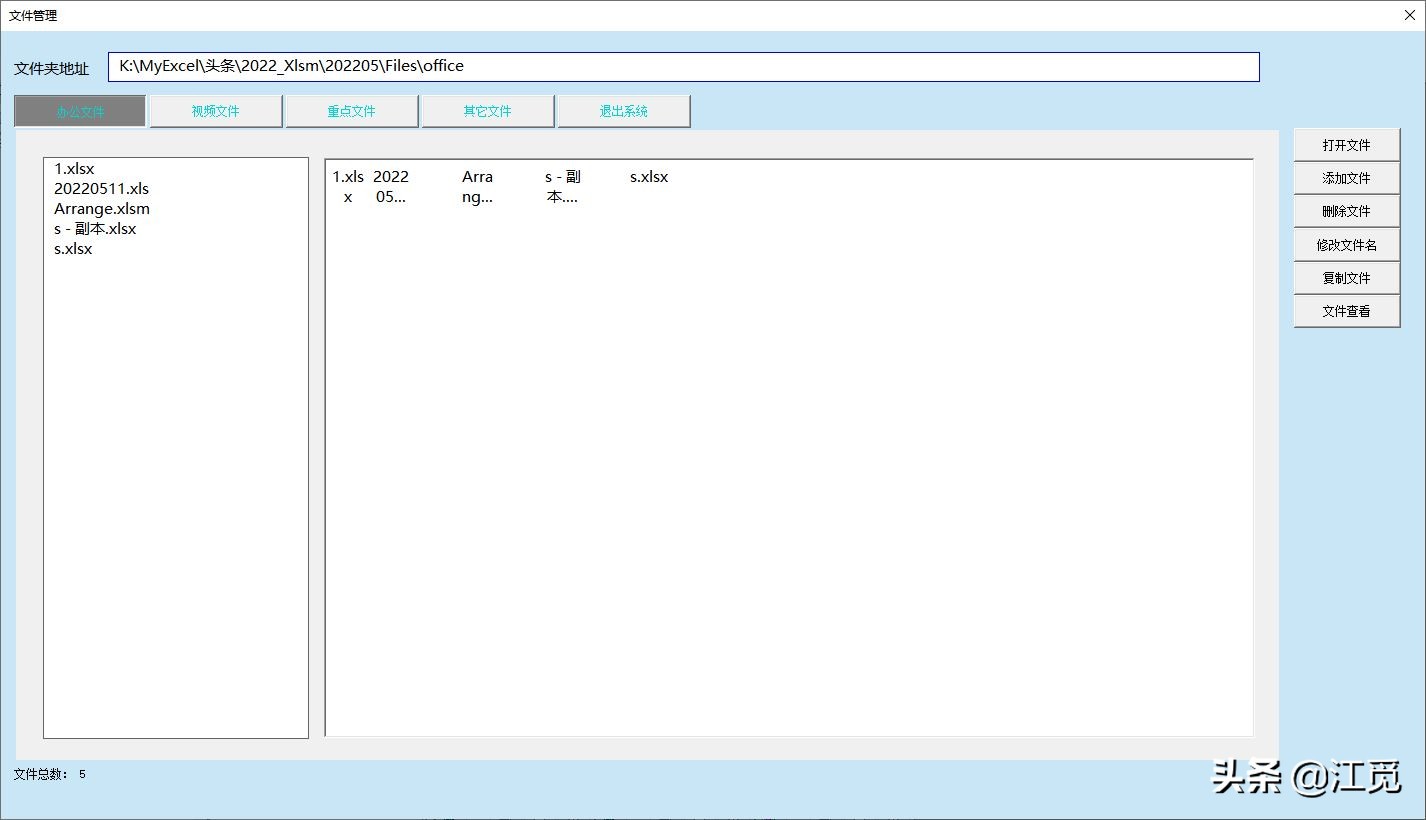
Task: Pick s.xlsx in the left file list
Action: tap(73, 249)
